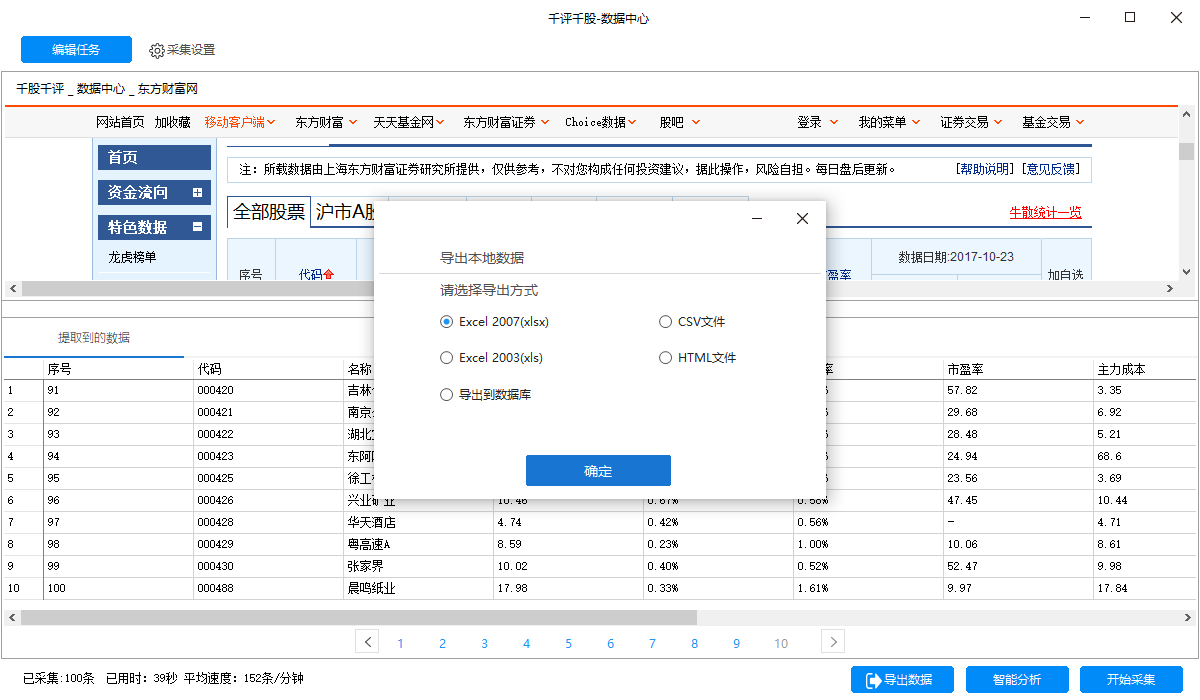Expand the 资金流向 plus icon

coord(197,192)
